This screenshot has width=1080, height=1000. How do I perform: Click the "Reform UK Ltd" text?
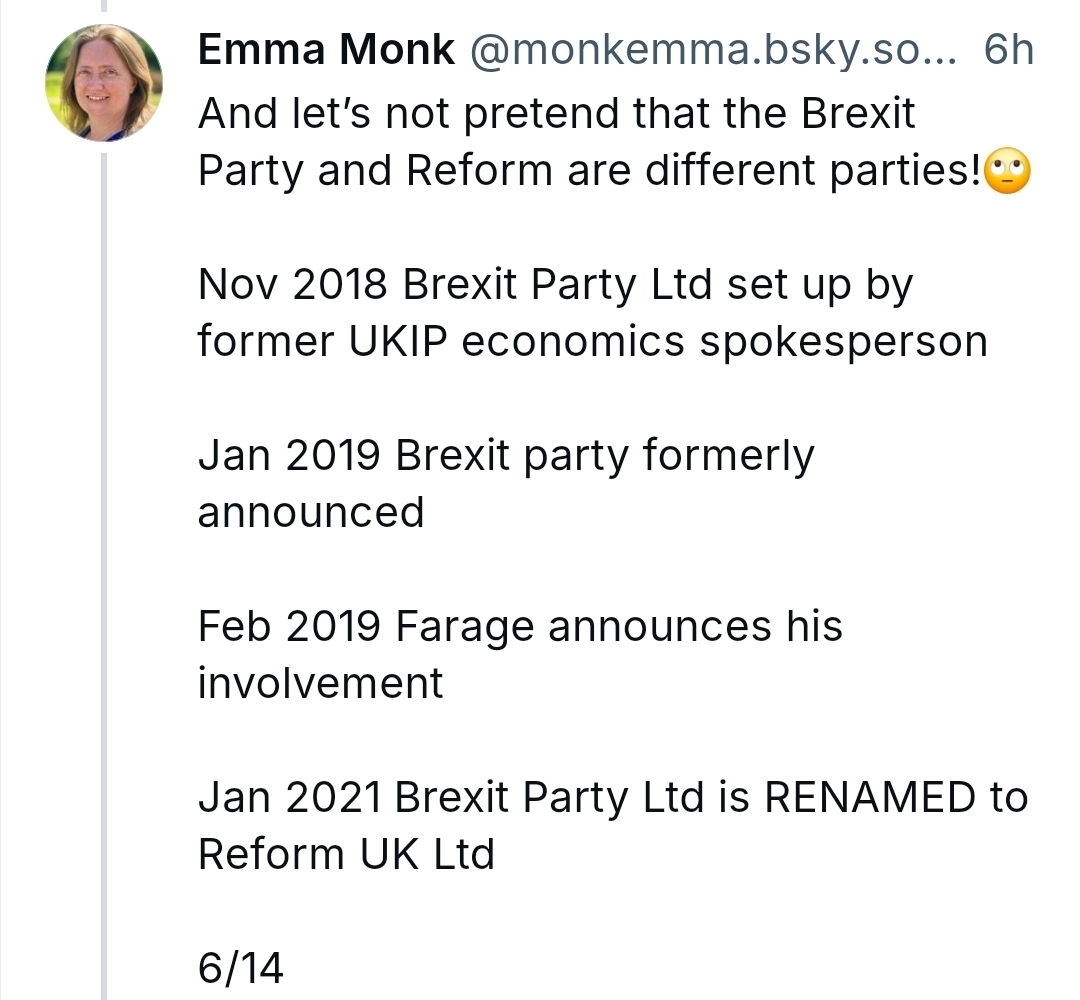346,855
